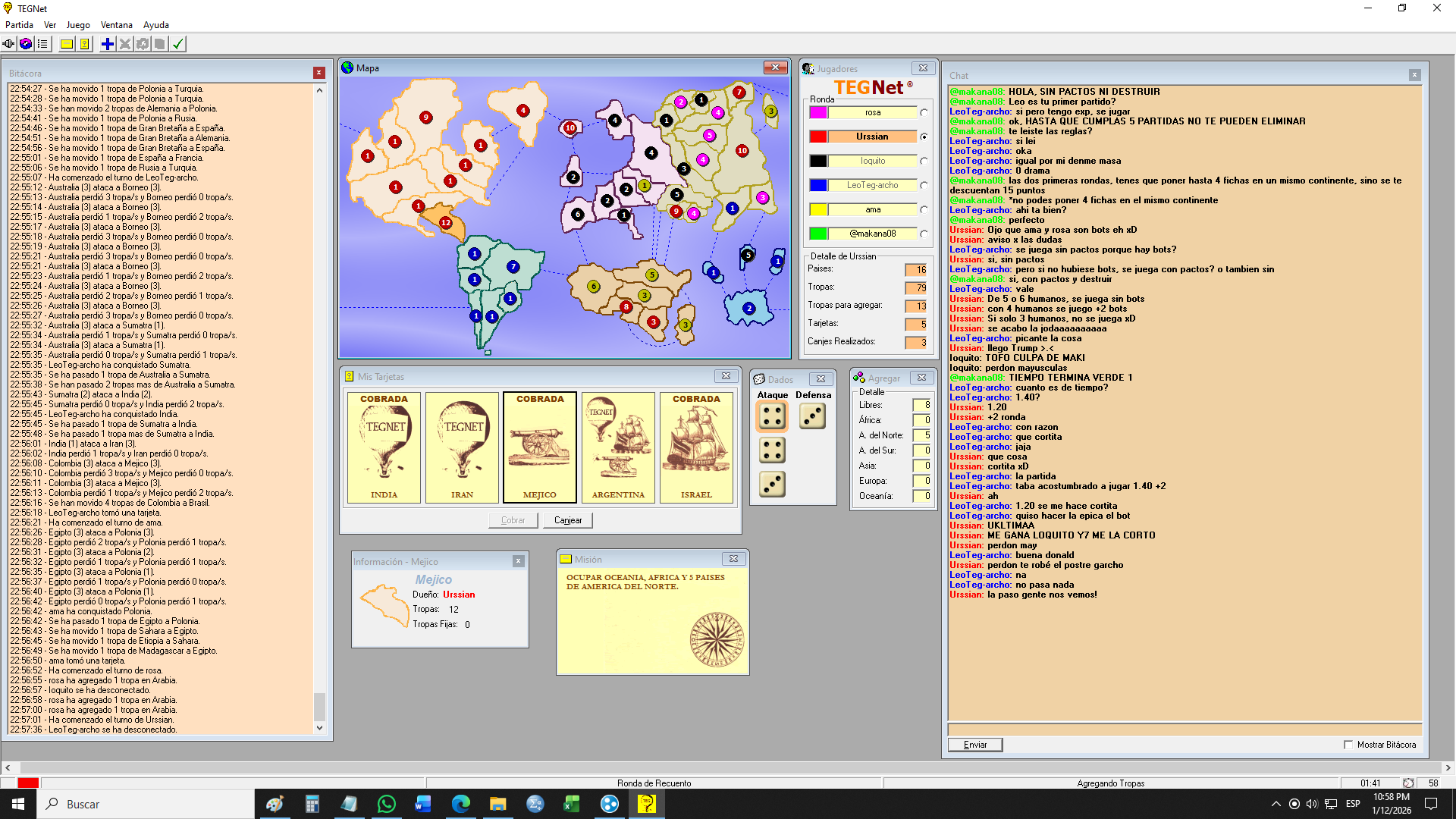Click Urssian's red color swatch
This screenshot has width=1456, height=819.
click(818, 137)
